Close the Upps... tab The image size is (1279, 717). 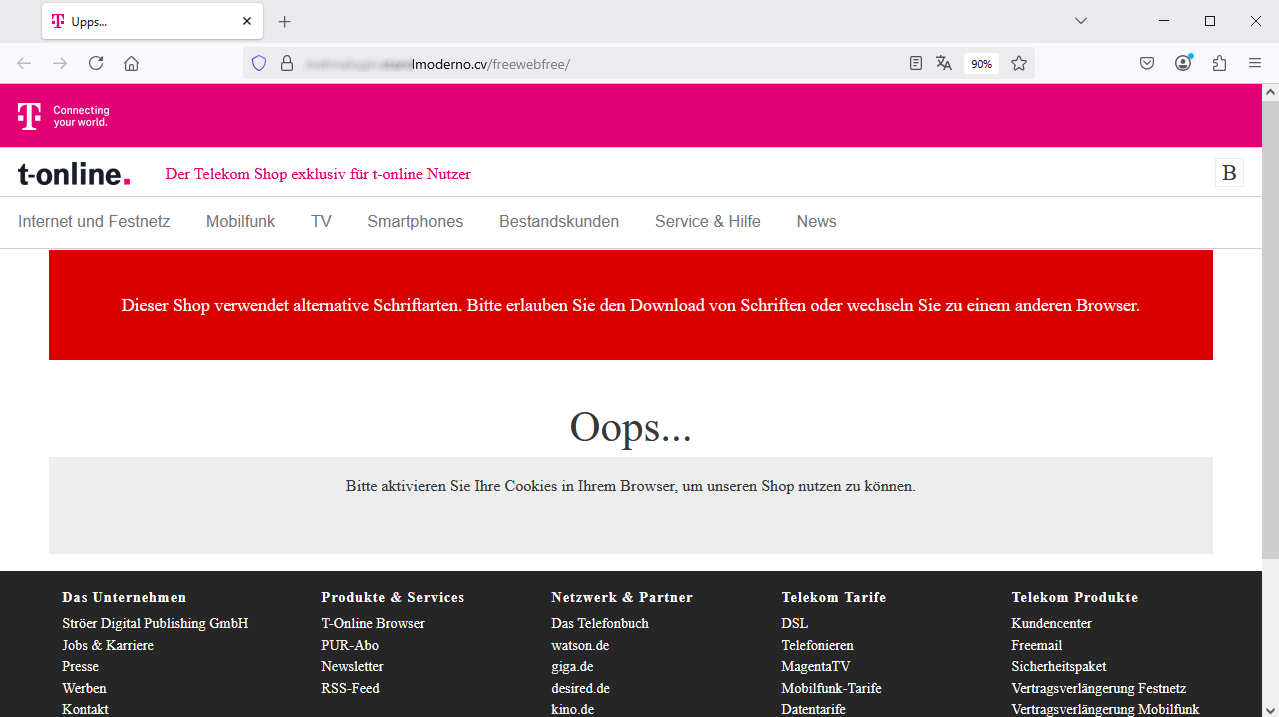point(247,21)
